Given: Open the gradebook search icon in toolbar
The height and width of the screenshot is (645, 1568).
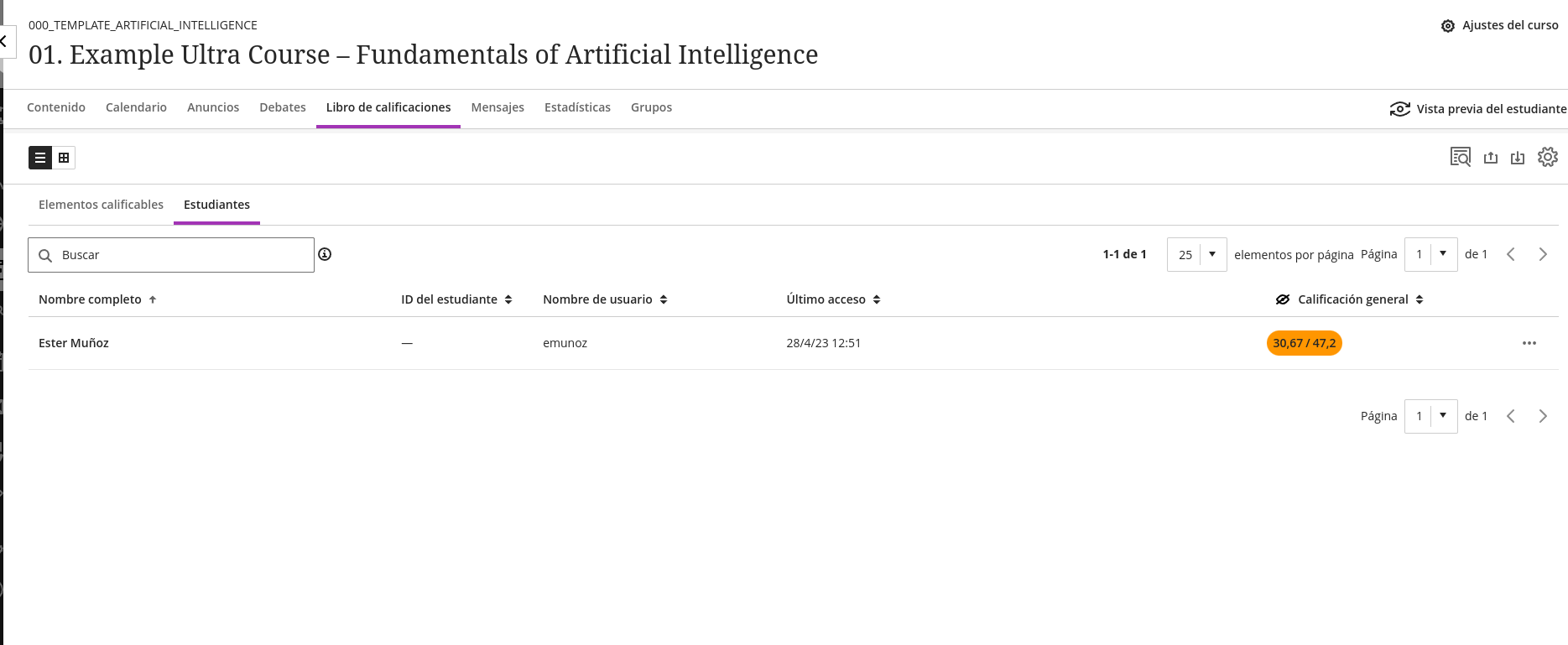Looking at the screenshot, I should tap(1461, 157).
